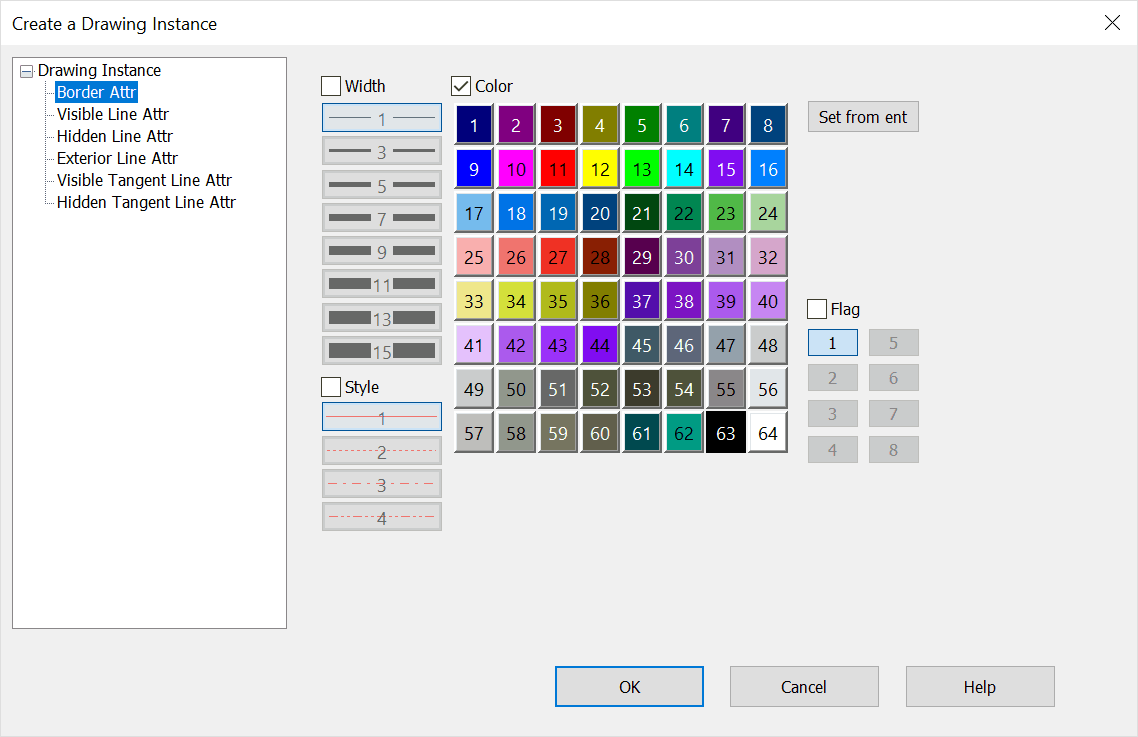Open Visible Tangent Line Attr settings
Screen dimensions: 1138x737
point(143,180)
